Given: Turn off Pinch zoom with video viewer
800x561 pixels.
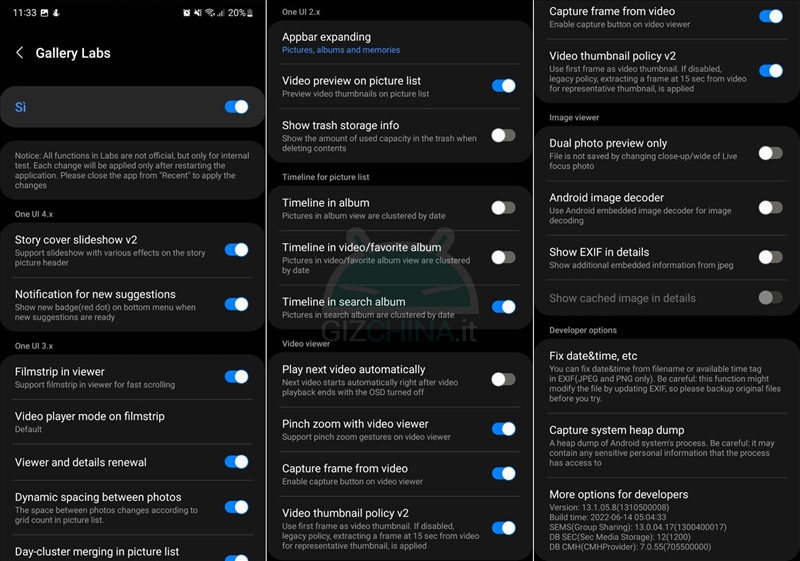Looking at the screenshot, I should click(x=504, y=429).
